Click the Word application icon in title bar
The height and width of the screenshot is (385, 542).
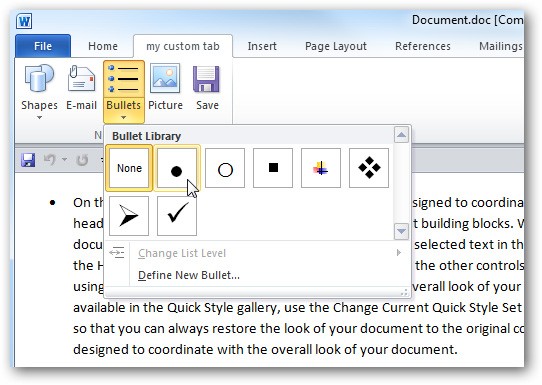click(24, 21)
